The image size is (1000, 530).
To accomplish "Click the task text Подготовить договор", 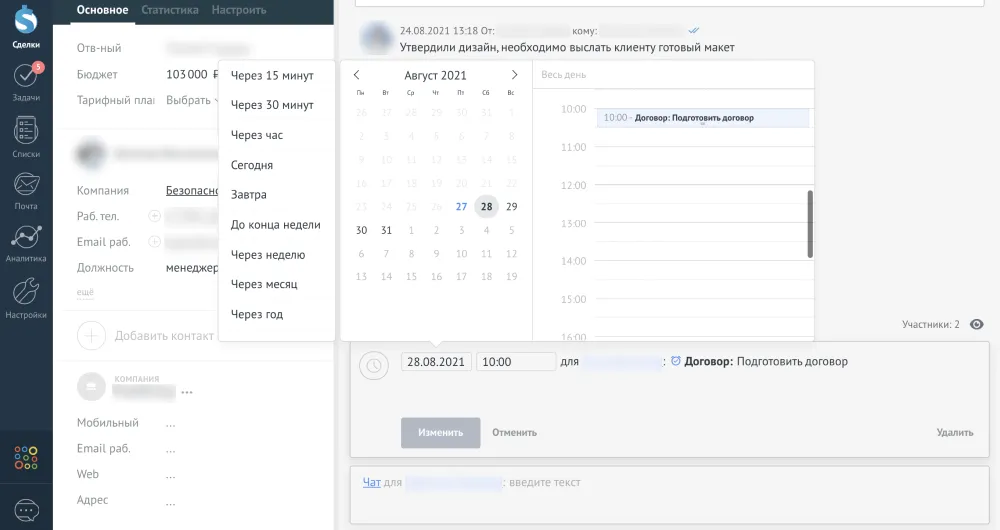I will tap(792, 362).
